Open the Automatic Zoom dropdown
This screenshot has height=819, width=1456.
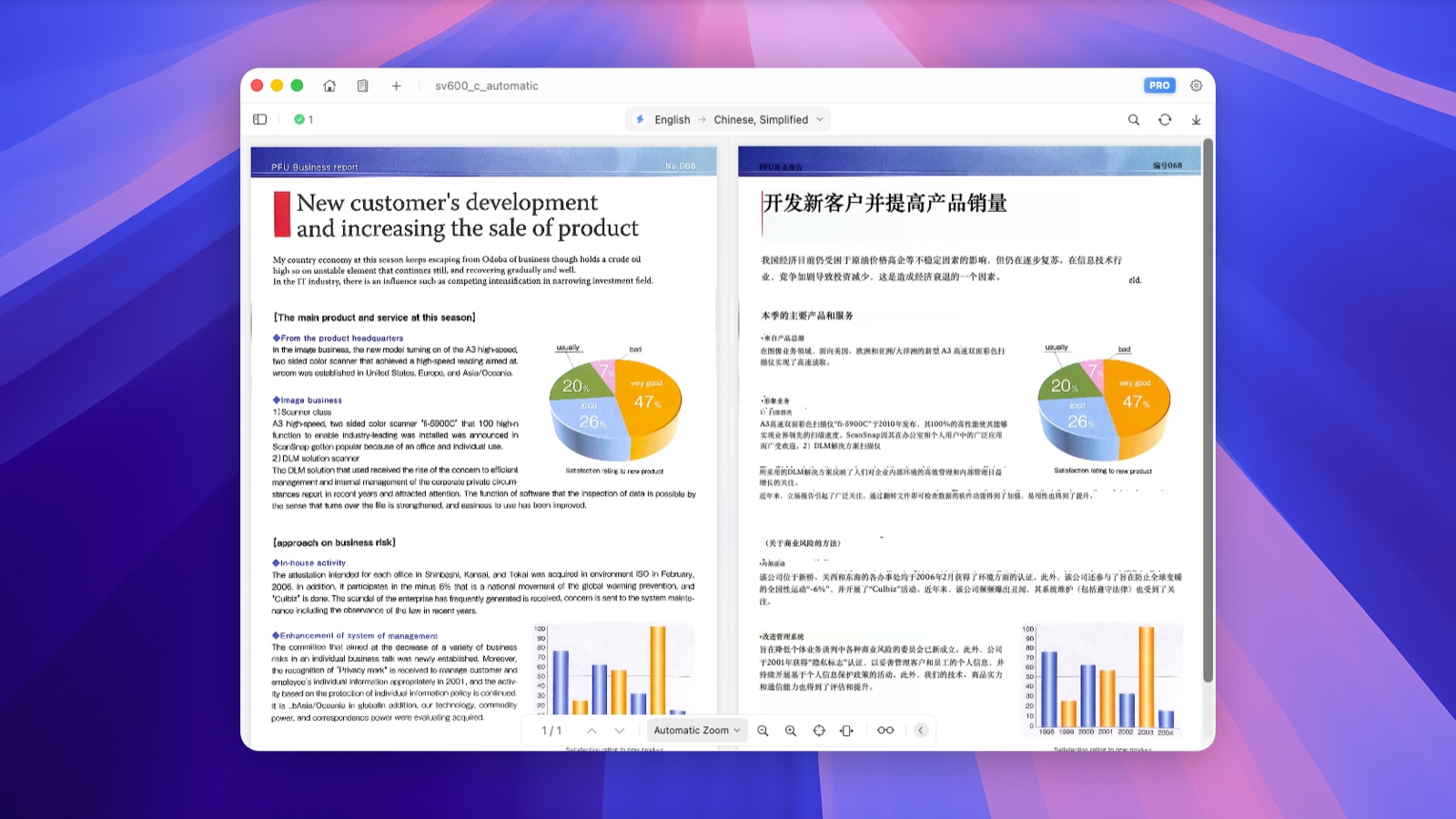pyautogui.click(x=697, y=731)
